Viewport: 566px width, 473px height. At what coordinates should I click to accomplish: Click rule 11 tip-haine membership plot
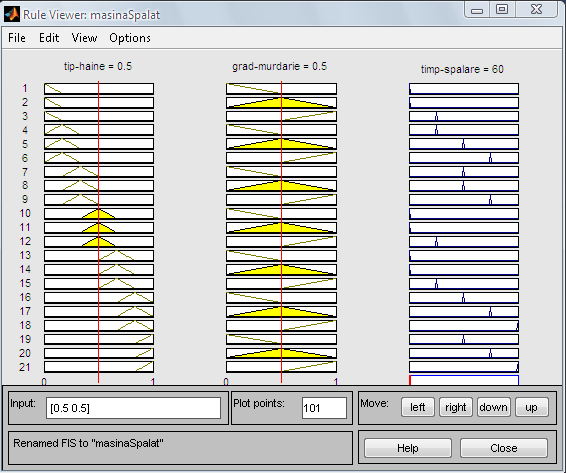pyautogui.click(x=99, y=227)
